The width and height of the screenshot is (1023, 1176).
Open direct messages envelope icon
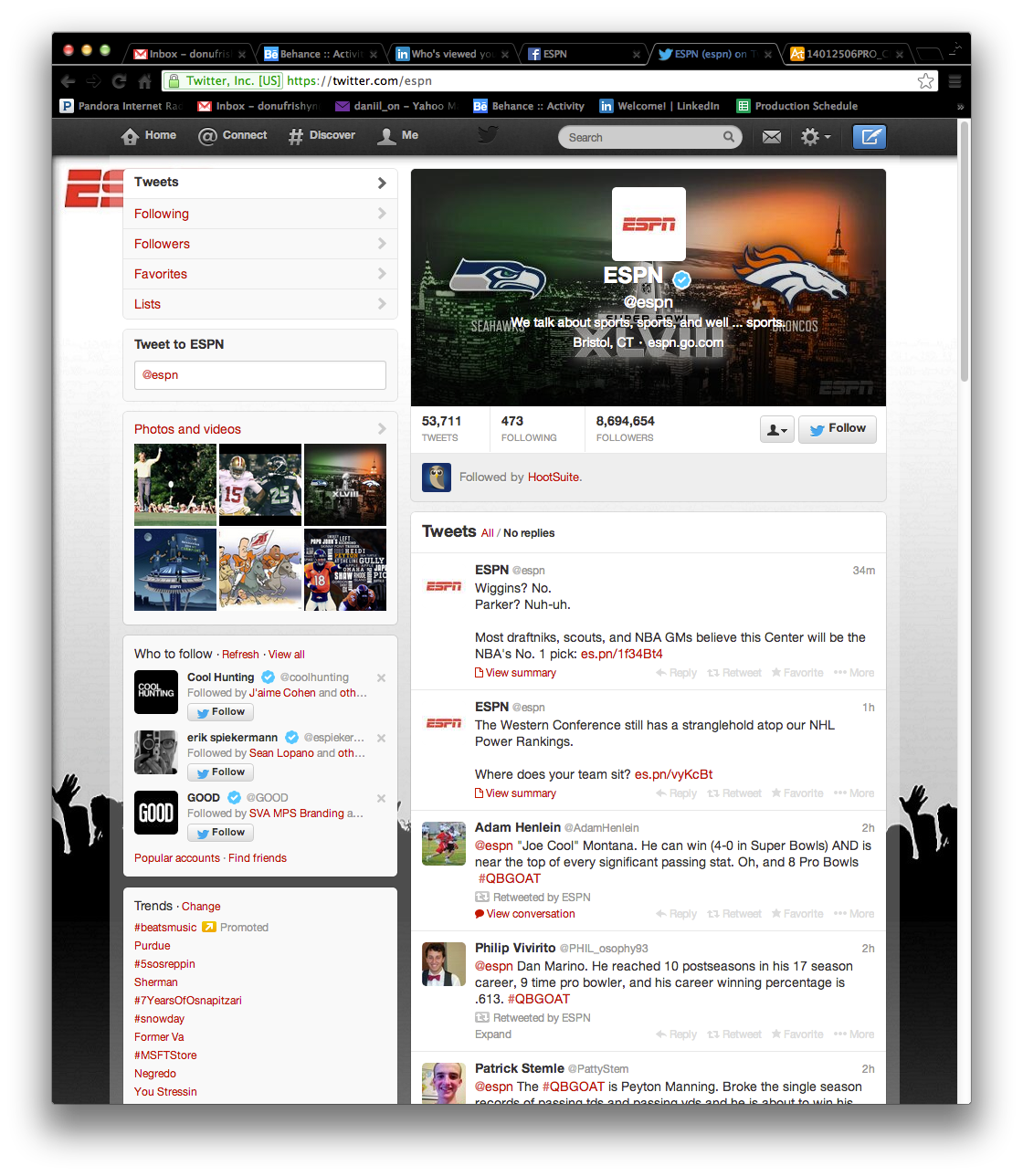772,137
